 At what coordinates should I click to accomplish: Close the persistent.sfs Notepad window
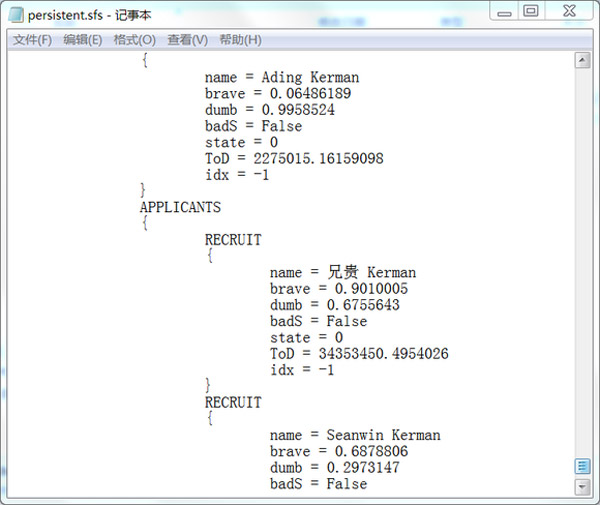tap(569, 11)
